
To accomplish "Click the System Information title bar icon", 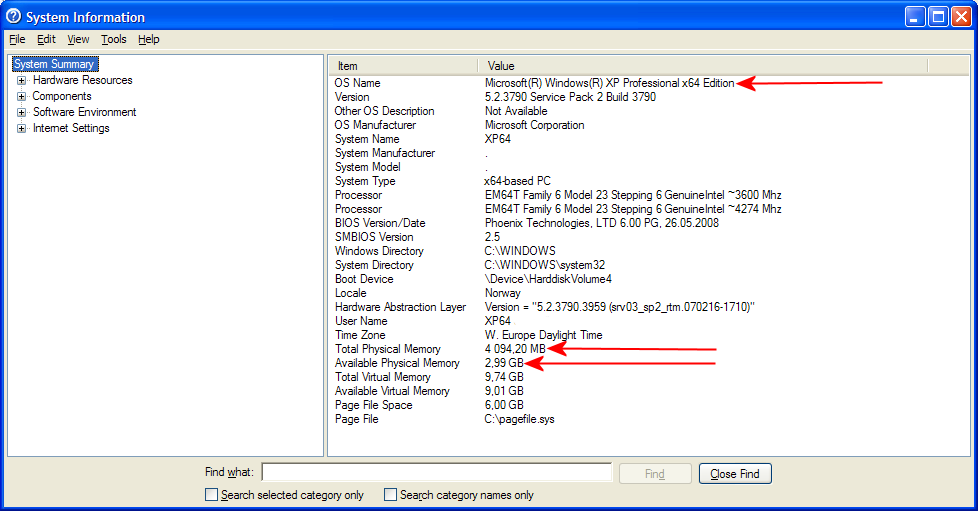I will tap(13, 16).
